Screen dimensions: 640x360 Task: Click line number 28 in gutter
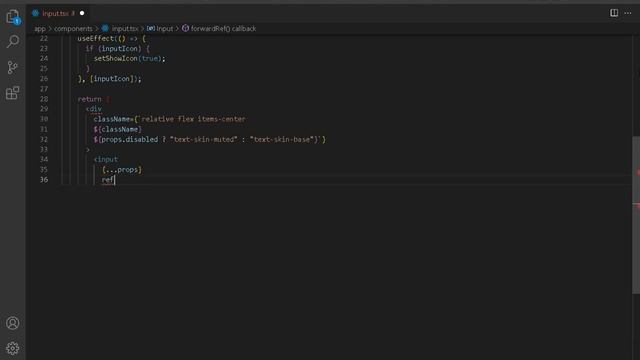(x=44, y=99)
